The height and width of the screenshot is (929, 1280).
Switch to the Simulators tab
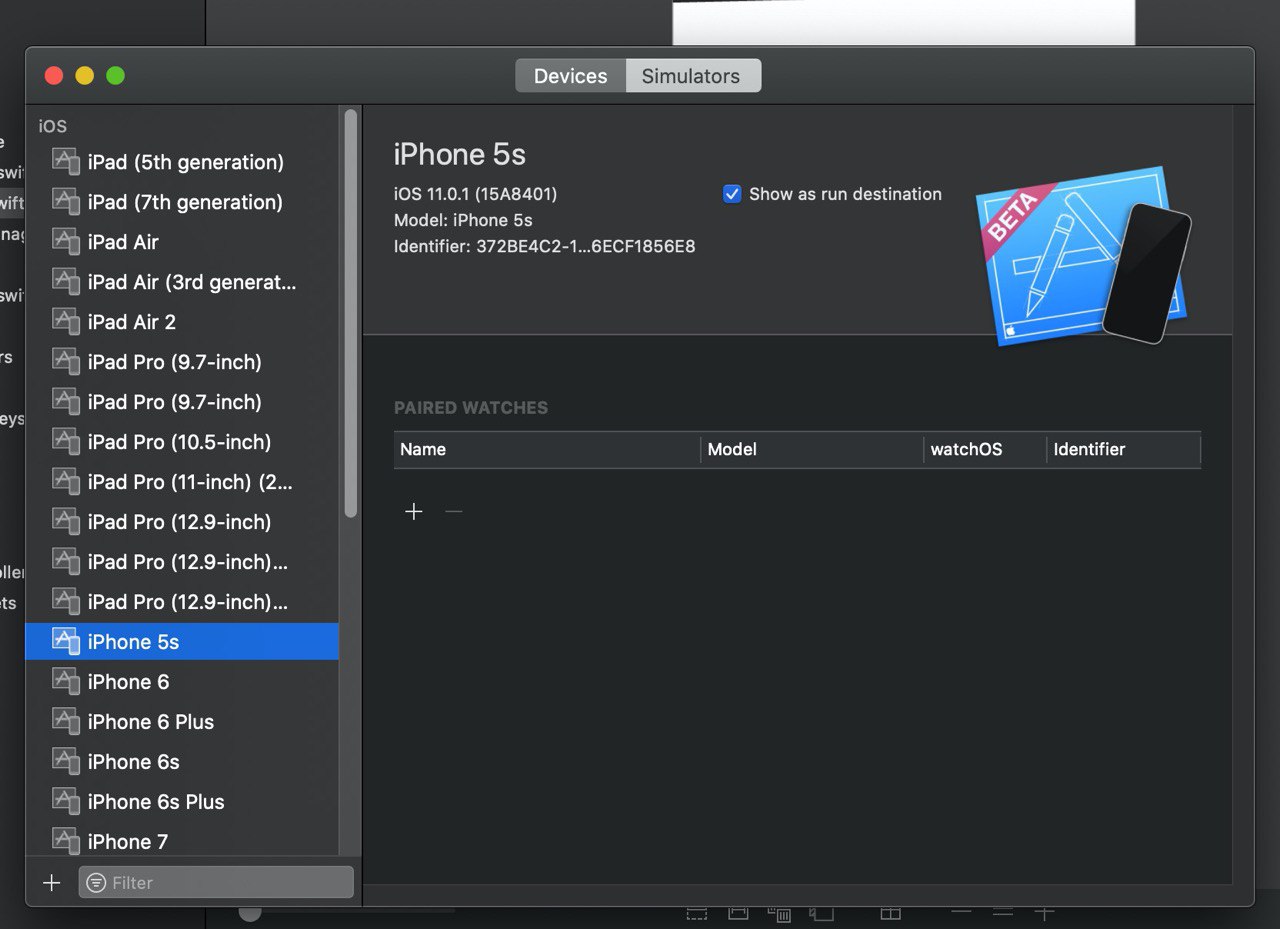pos(691,76)
